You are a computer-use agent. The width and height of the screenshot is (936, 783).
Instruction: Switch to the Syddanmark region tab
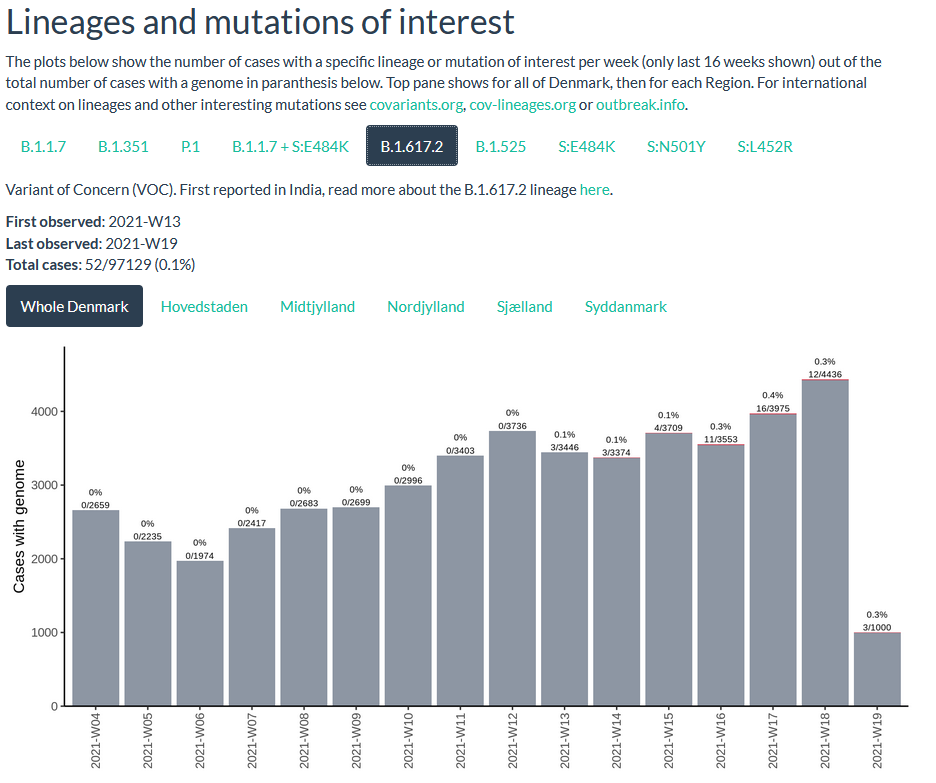(x=626, y=307)
